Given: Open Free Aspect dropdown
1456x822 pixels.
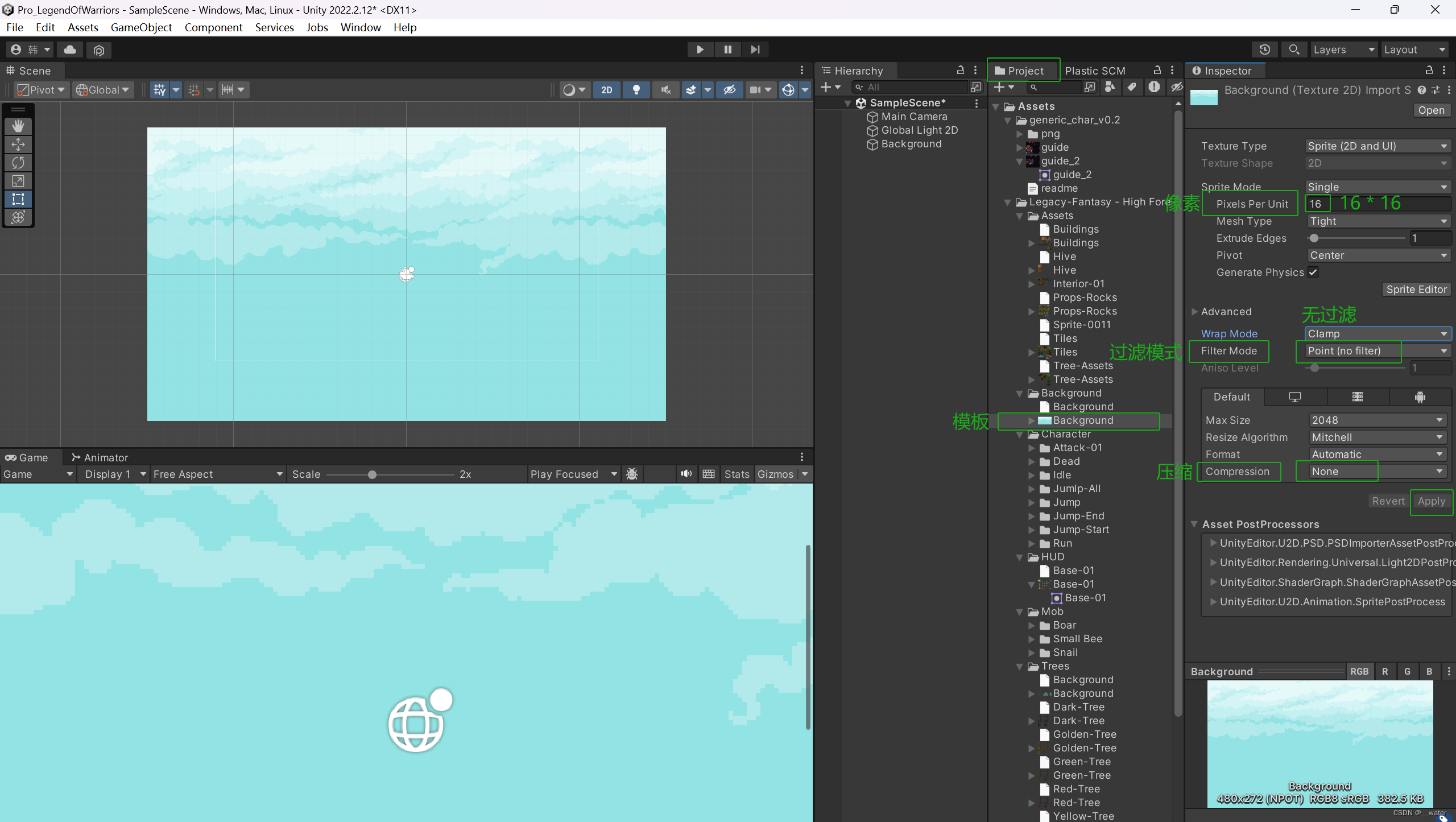Looking at the screenshot, I should [x=218, y=474].
